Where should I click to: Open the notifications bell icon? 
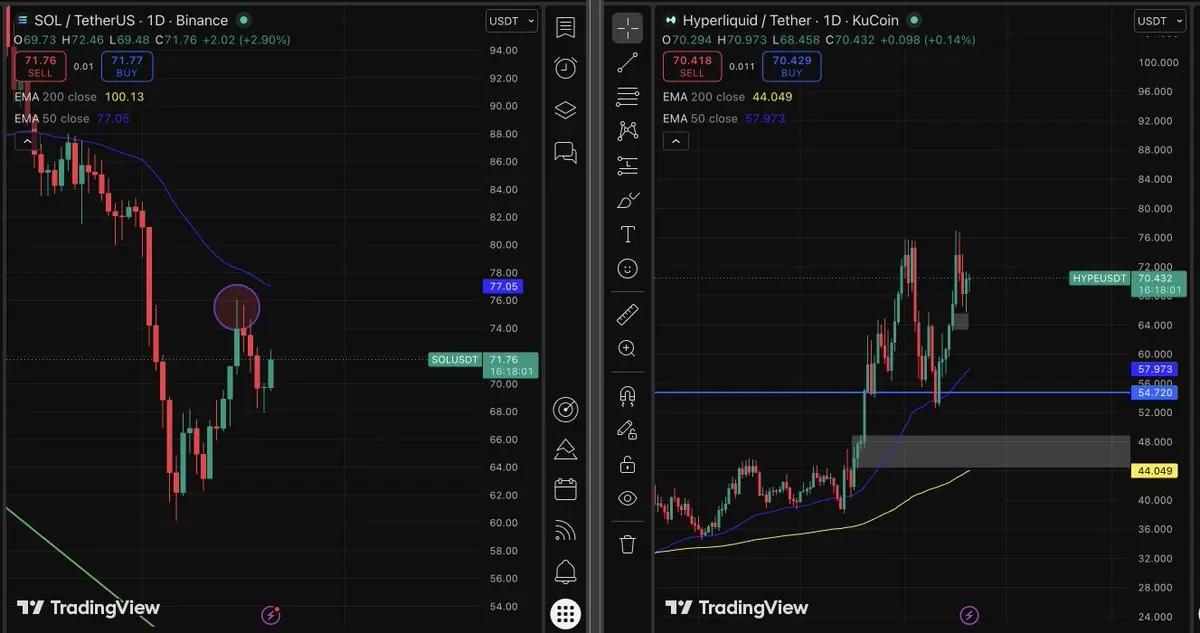point(565,572)
